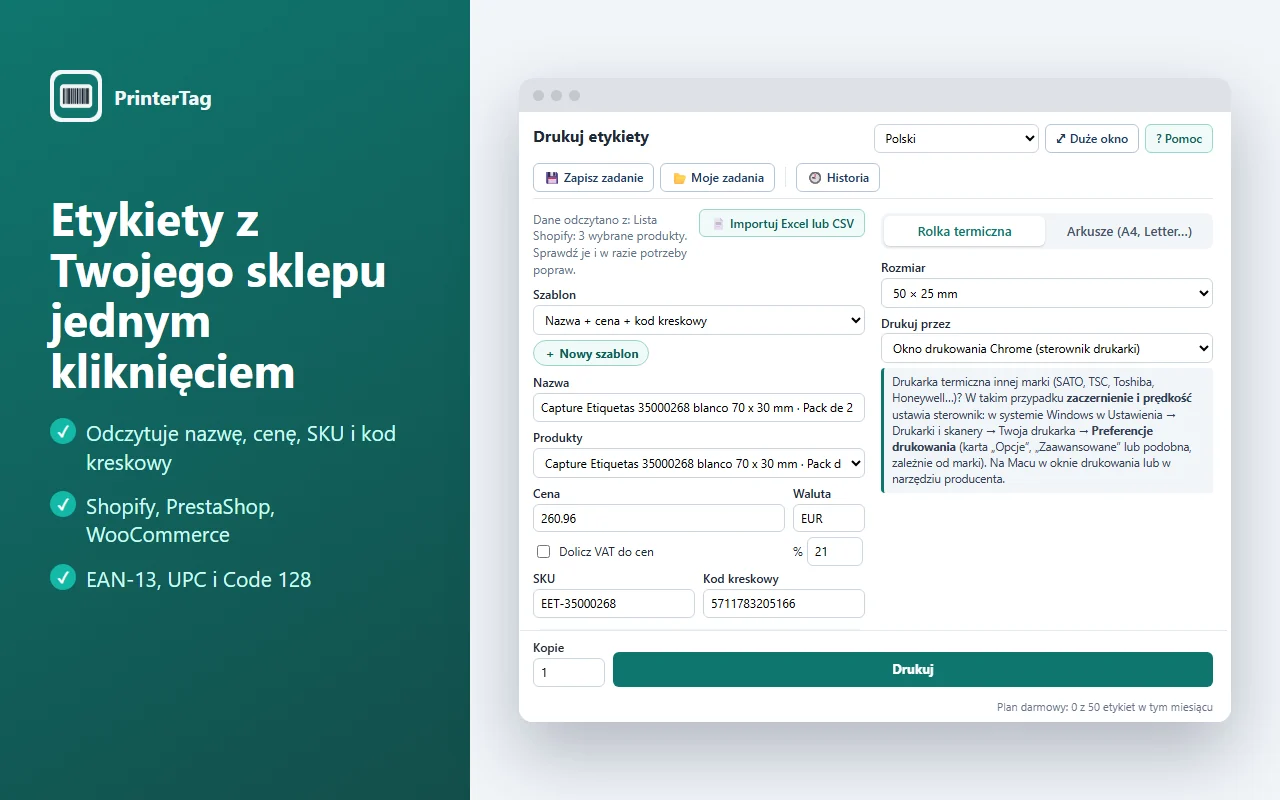Click the checkmark icon beside Odczytuje nazwę, cenę

point(63,432)
